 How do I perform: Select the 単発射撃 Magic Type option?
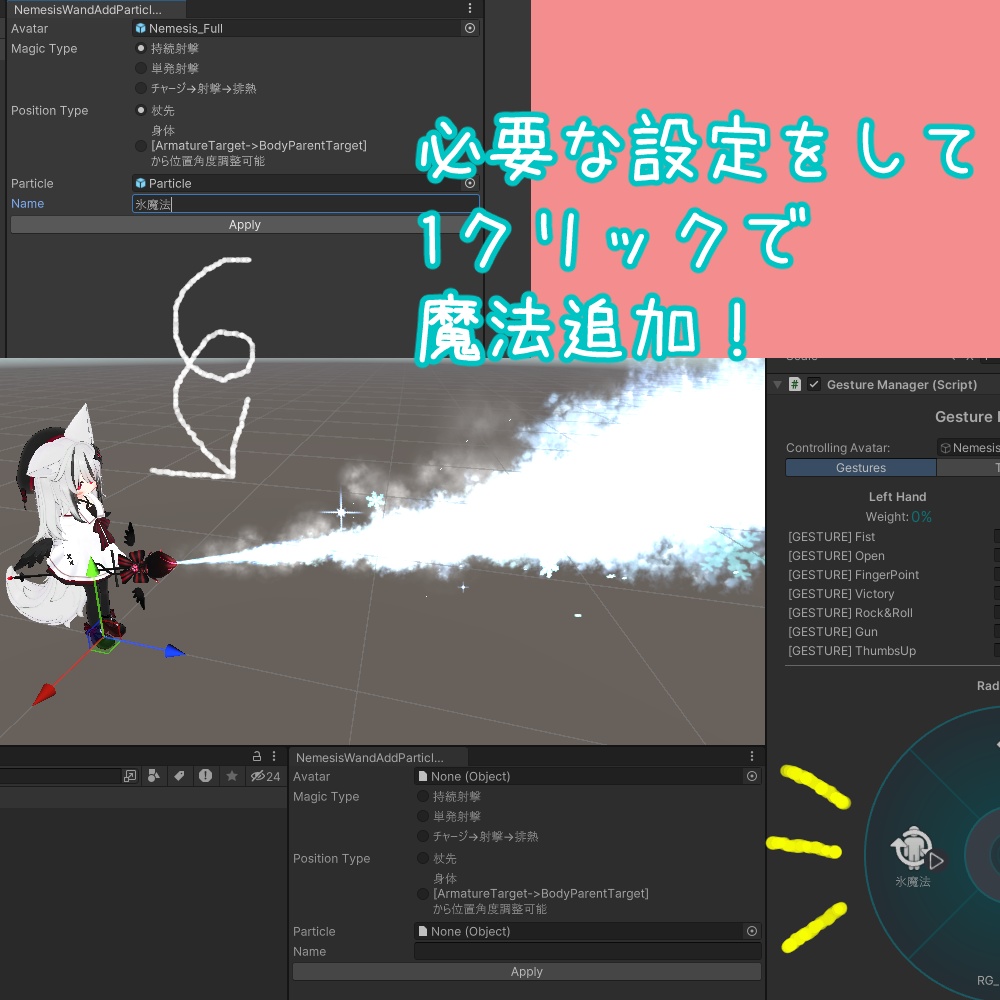pos(140,68)
